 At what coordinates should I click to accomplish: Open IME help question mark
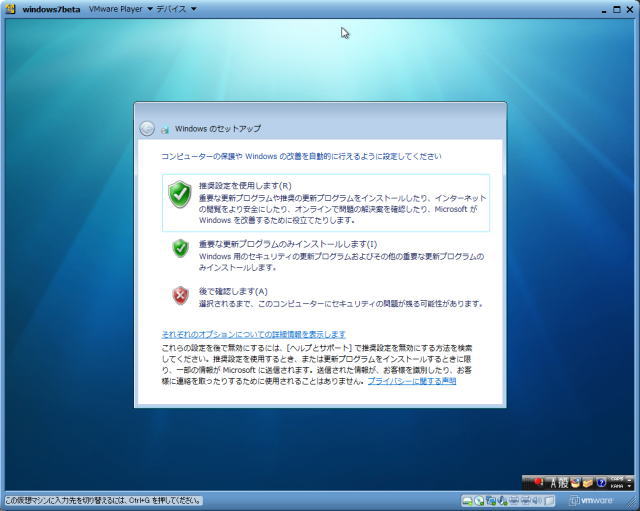click(x=601, y=483)
